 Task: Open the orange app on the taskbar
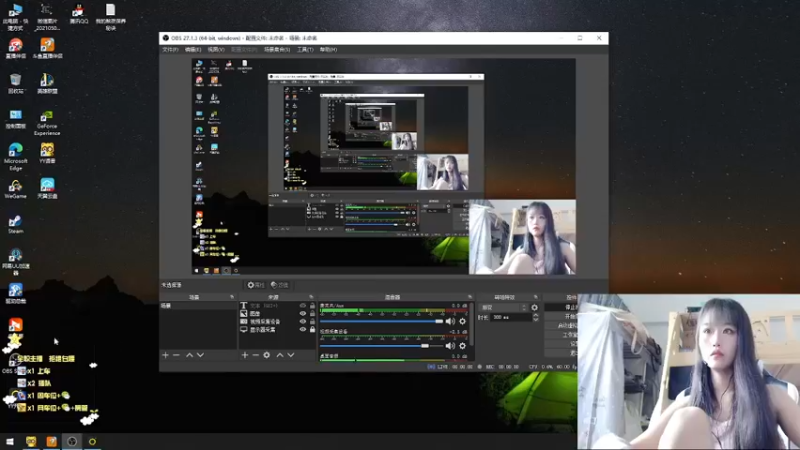point(52,441)
